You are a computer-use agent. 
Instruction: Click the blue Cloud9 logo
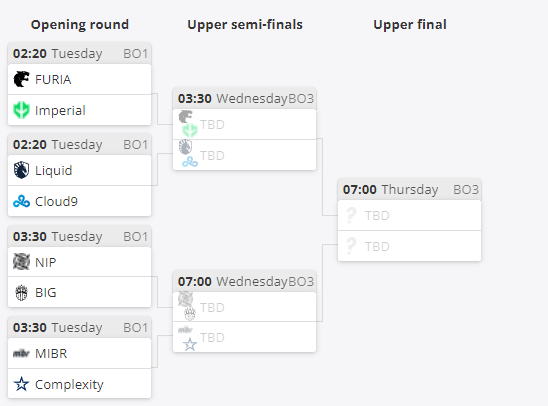click(21, 202)
